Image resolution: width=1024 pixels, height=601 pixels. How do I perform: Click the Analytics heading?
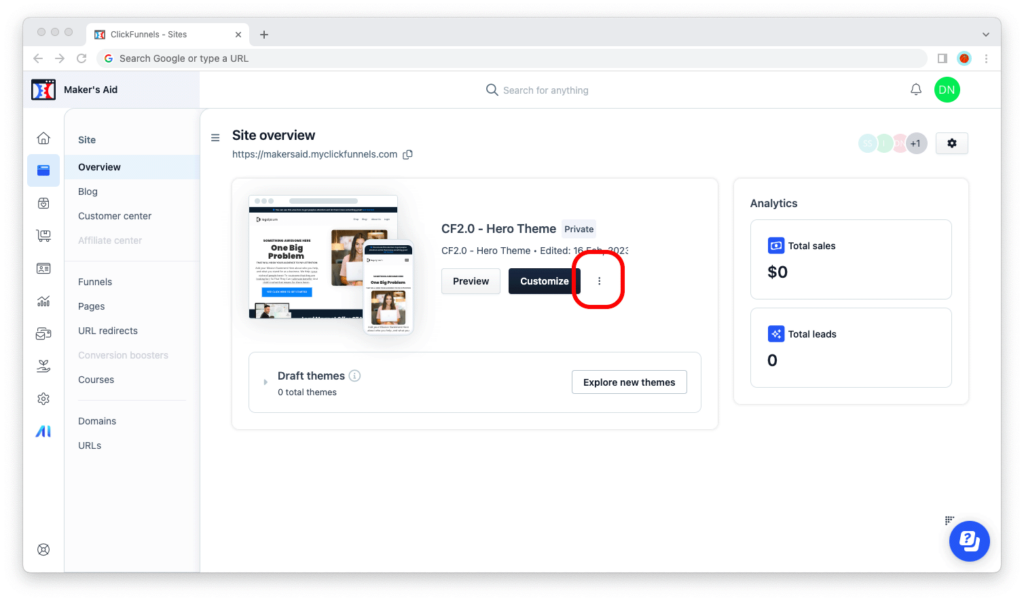[x=773, y=203]
